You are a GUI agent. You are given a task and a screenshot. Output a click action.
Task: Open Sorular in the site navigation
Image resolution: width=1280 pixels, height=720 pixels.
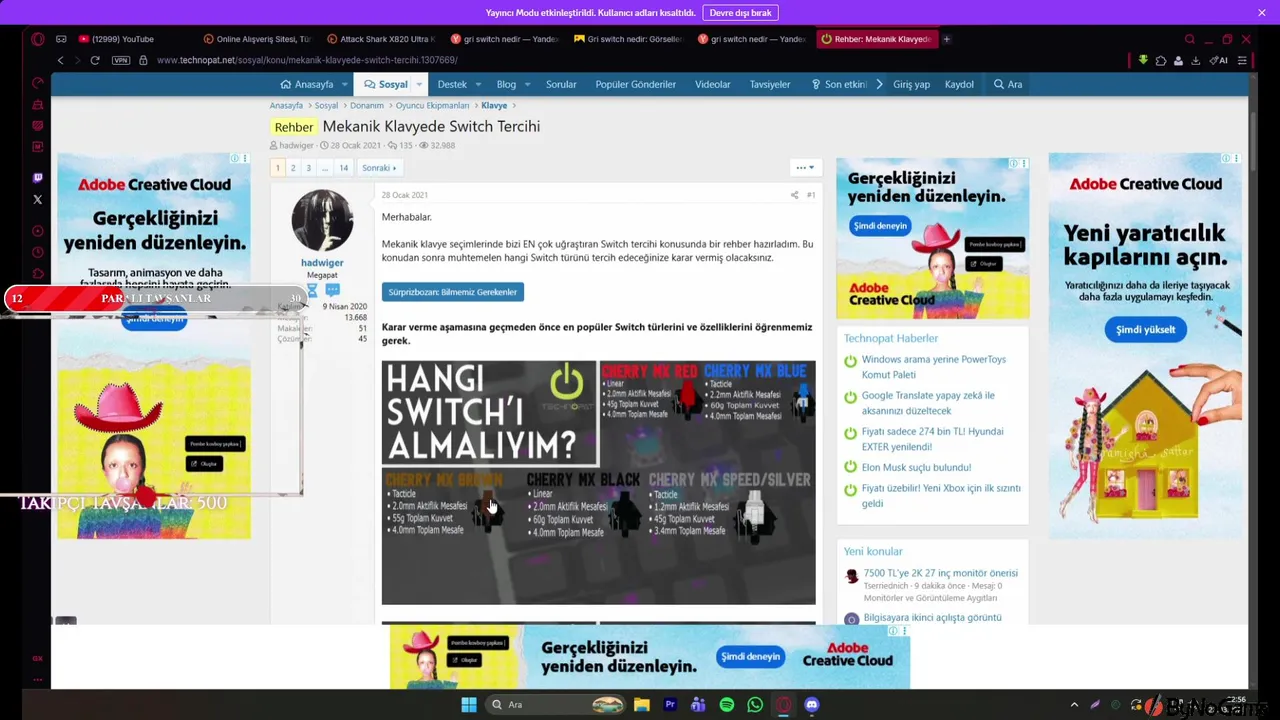(x=561, y=84)
